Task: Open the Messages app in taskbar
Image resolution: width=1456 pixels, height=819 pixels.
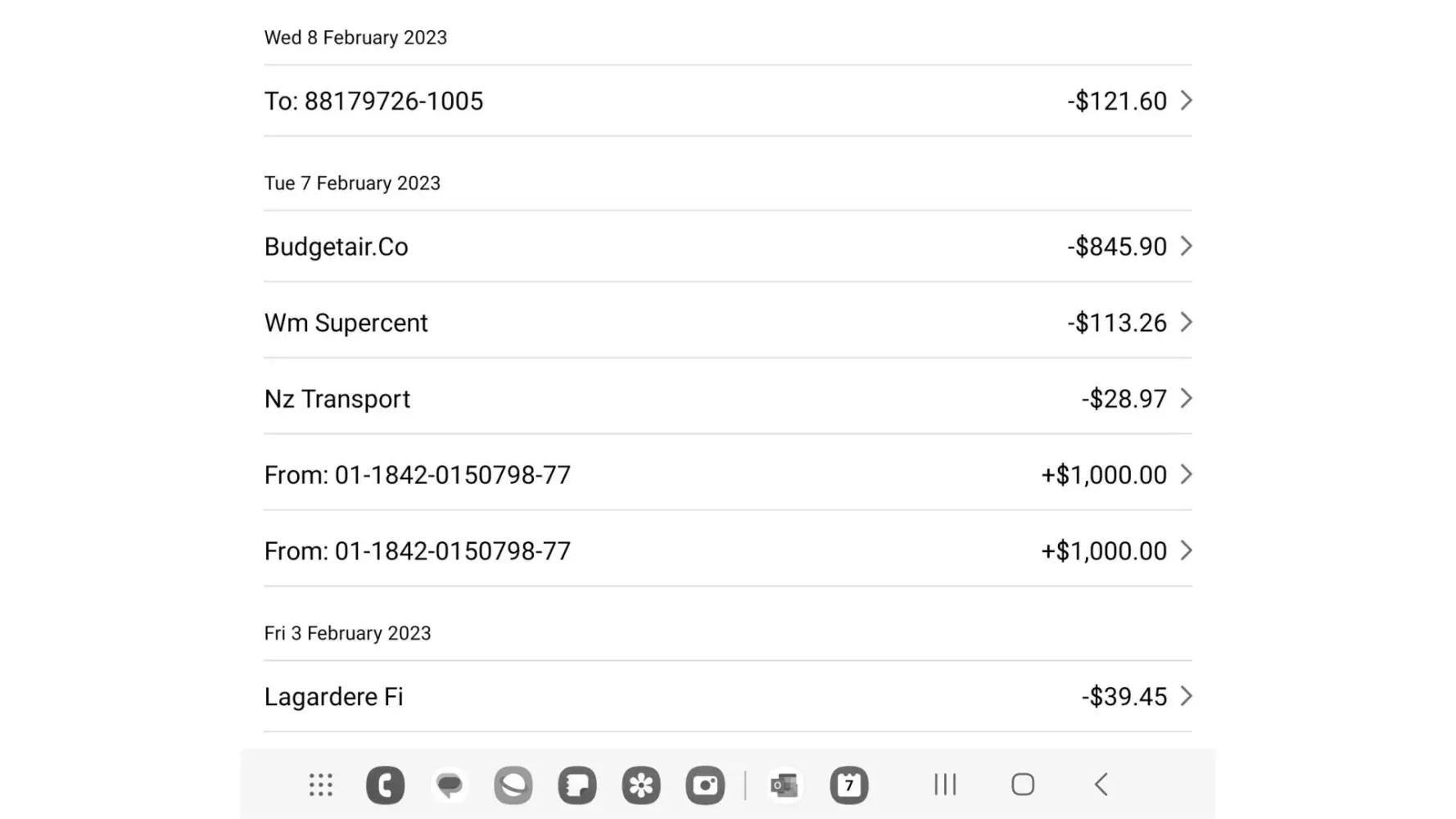Action: click(449, 785)
